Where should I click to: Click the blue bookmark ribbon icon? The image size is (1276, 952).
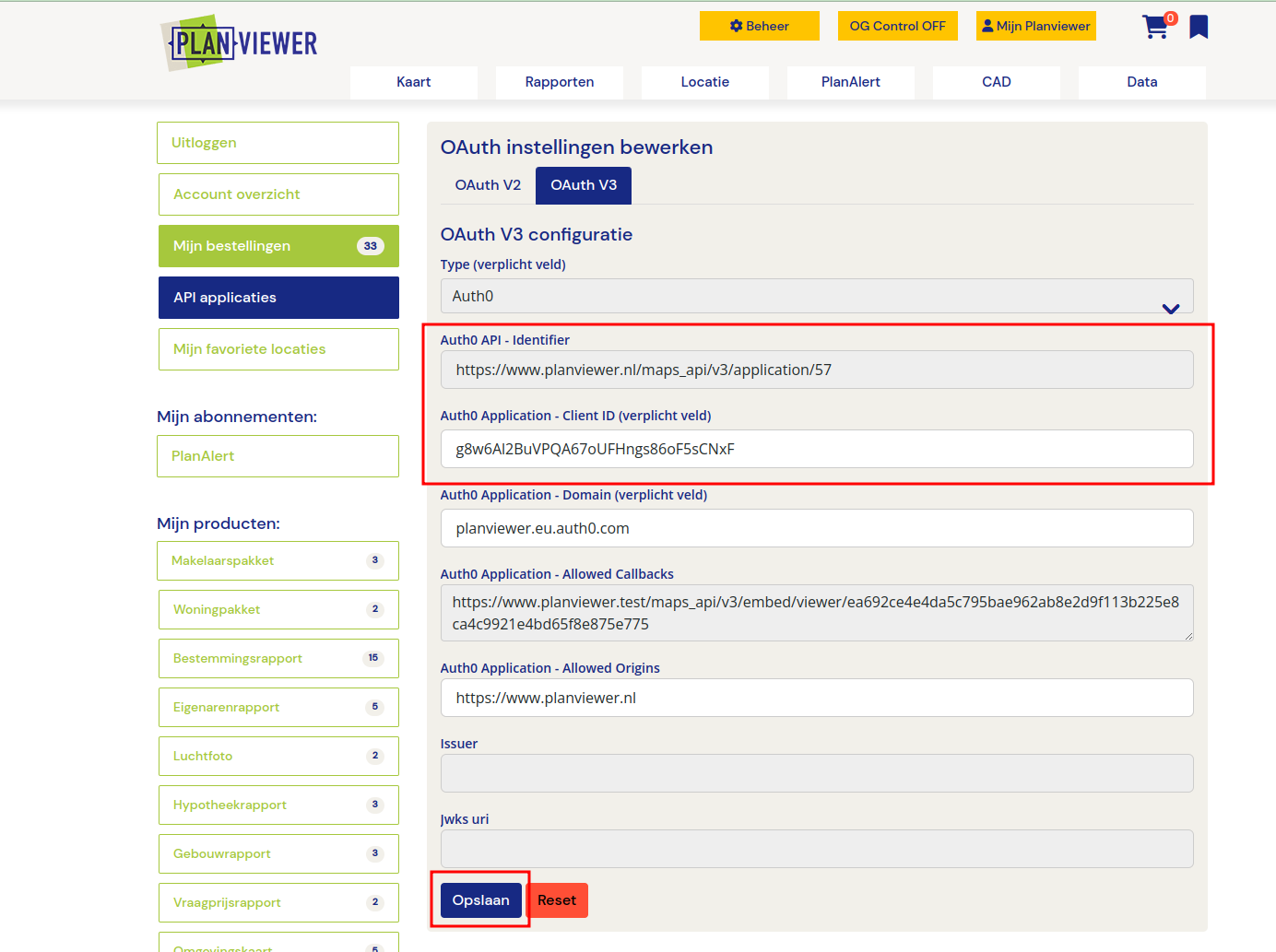(1198, 27)
